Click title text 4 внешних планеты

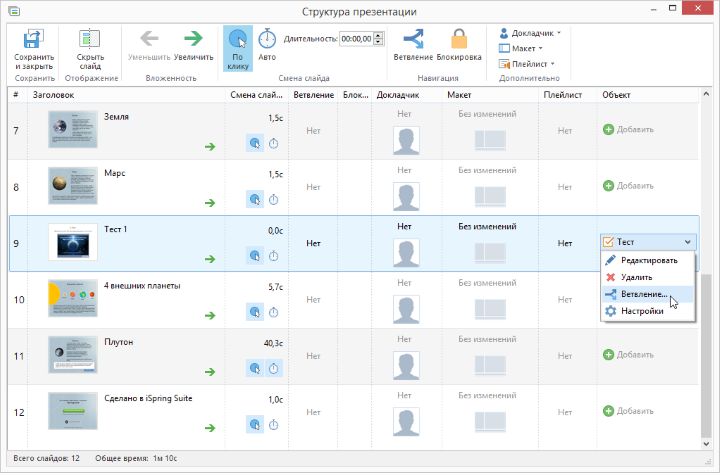tap(142, 286)
